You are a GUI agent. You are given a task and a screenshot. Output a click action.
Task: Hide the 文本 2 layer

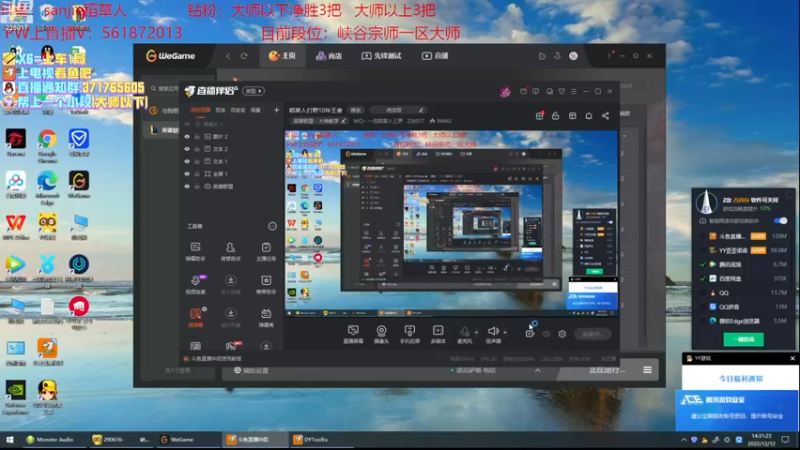[x=187, y=149]
